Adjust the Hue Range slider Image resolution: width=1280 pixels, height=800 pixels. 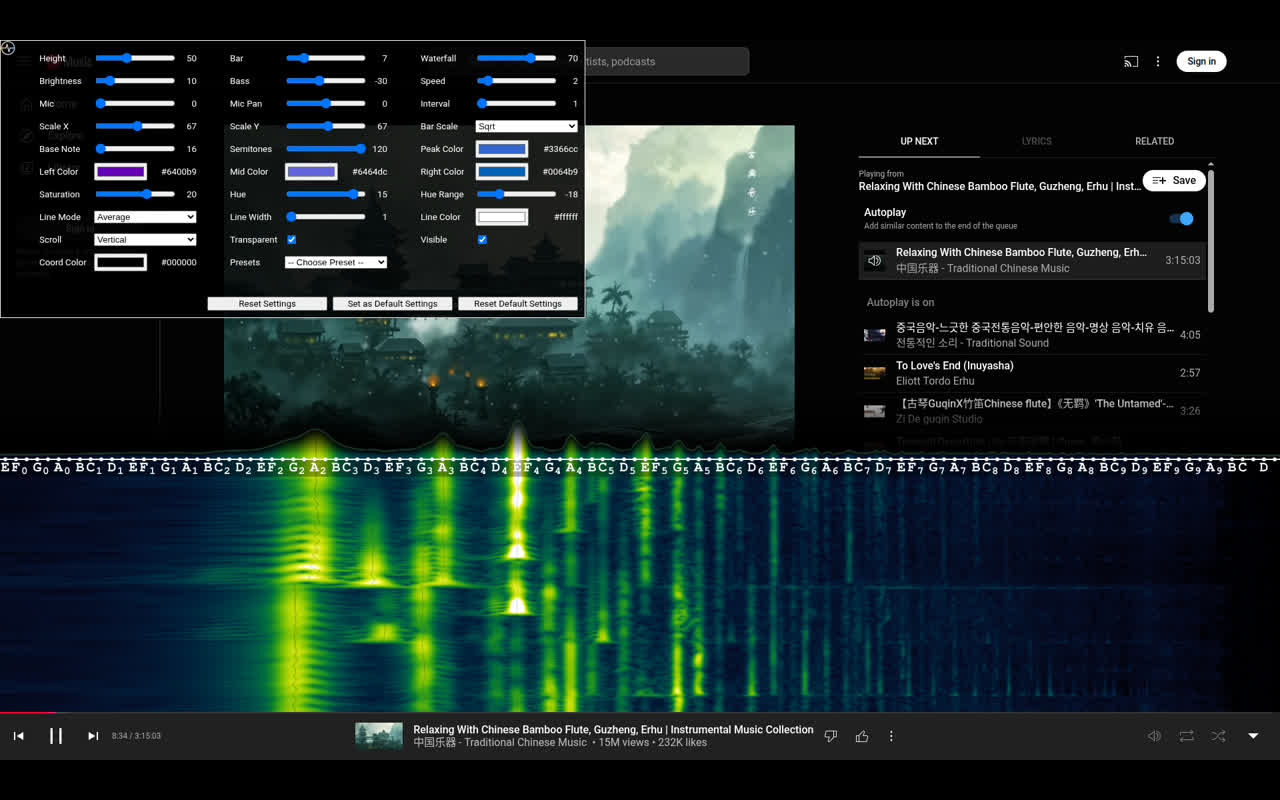[x=516, y=194]
